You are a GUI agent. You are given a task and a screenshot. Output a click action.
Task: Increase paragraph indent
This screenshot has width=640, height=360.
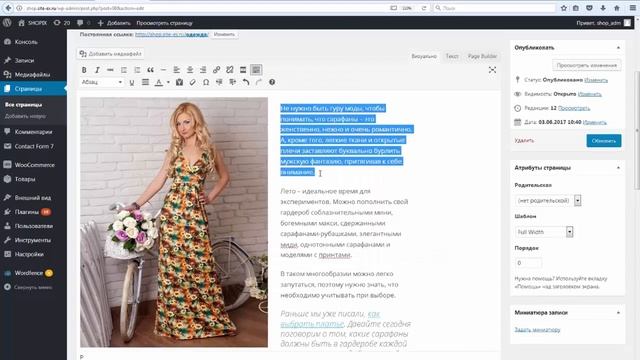click(233, 82)
